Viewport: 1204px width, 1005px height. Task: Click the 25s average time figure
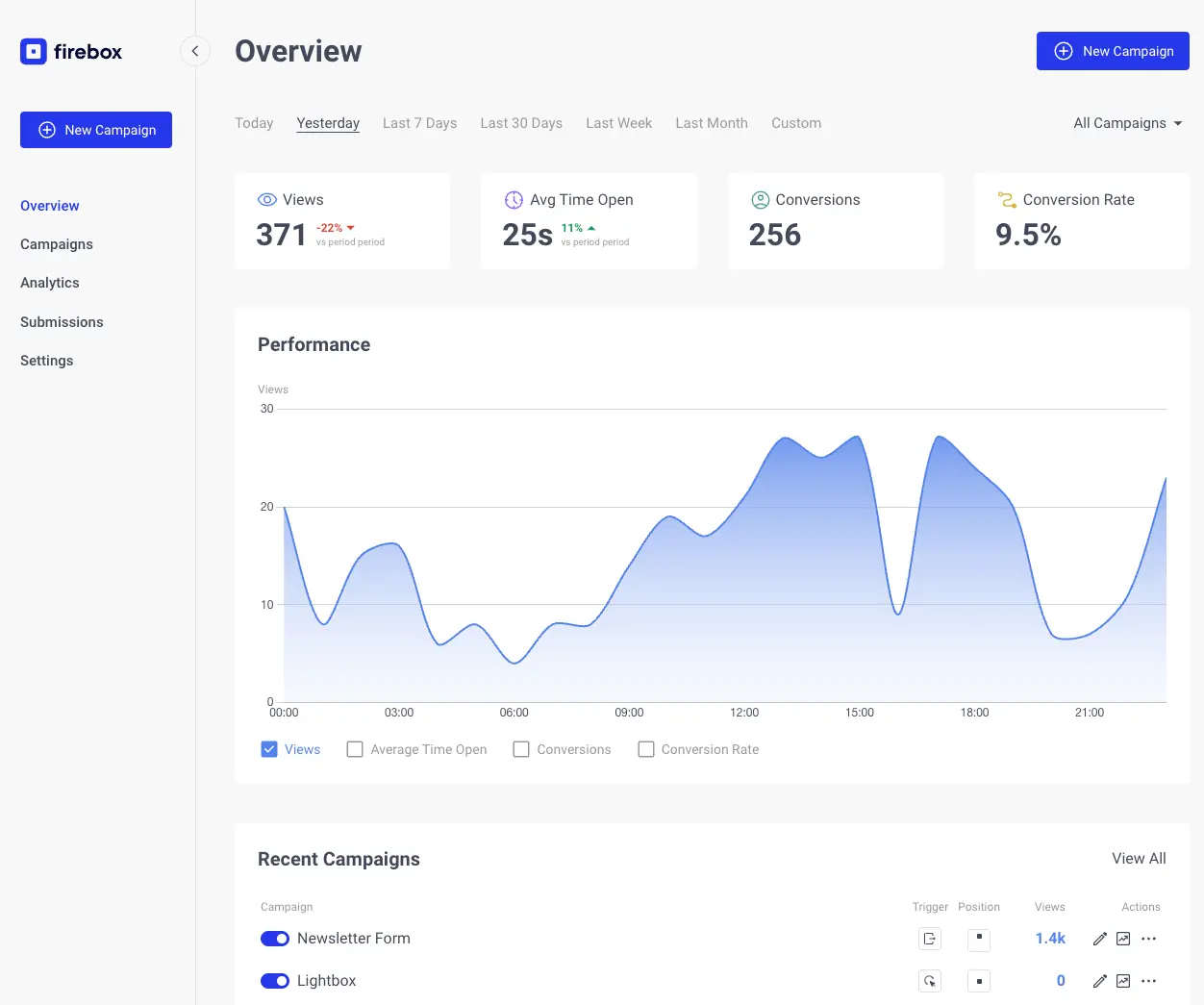pos(528,235)
